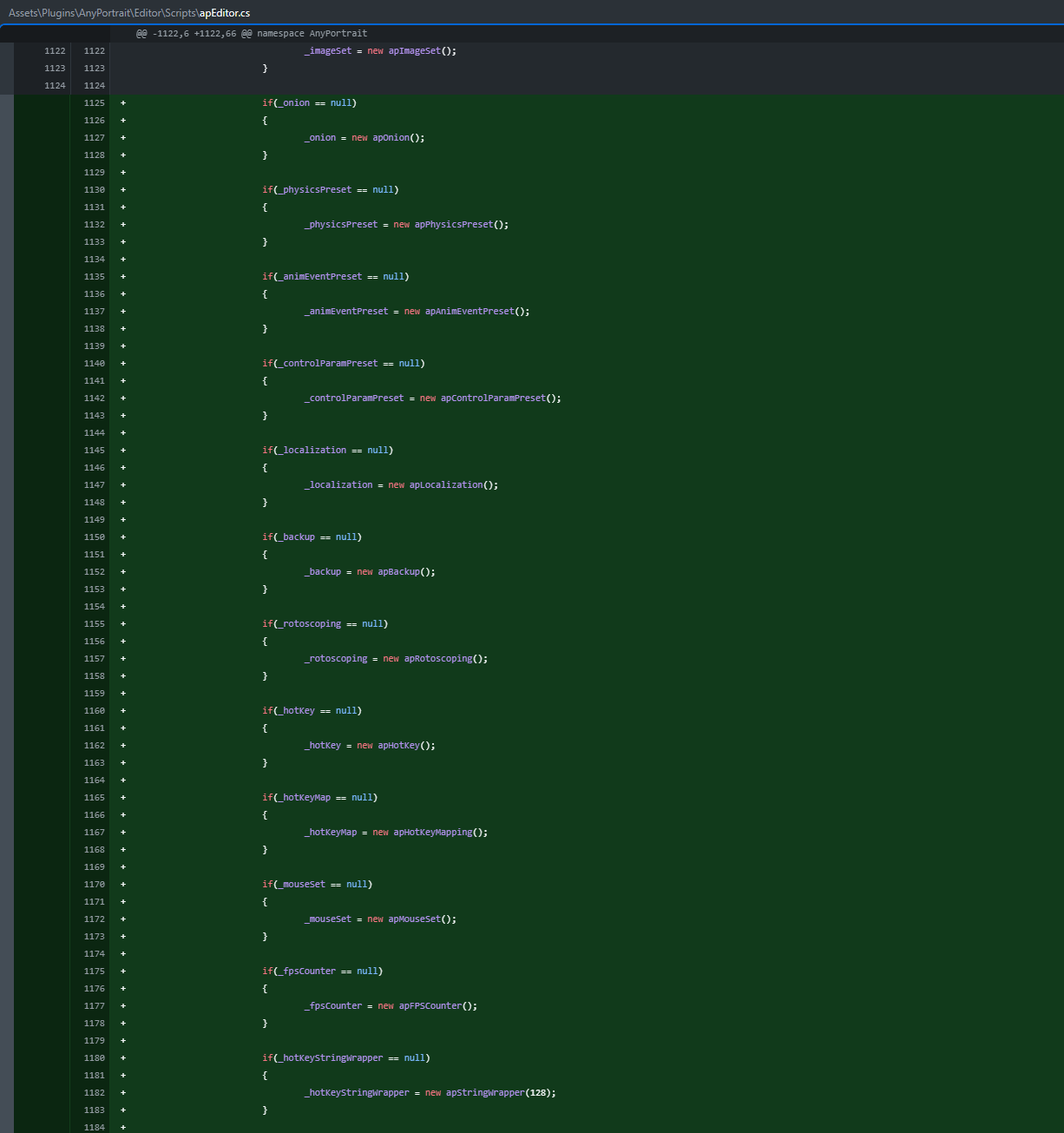The image size is (1064, 1133).
Task: Click the apEditor.cs file name in header
Action: click(225, 13)
